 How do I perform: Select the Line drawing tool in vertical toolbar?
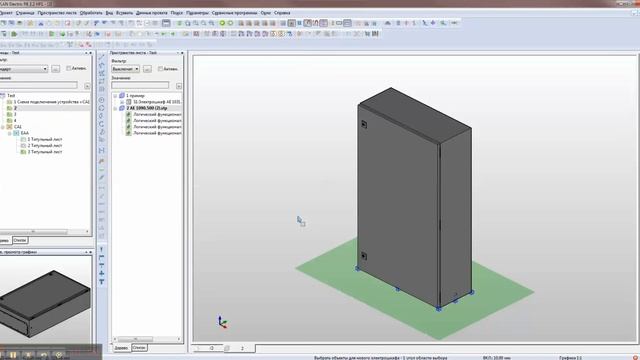(x=102, y=57)
